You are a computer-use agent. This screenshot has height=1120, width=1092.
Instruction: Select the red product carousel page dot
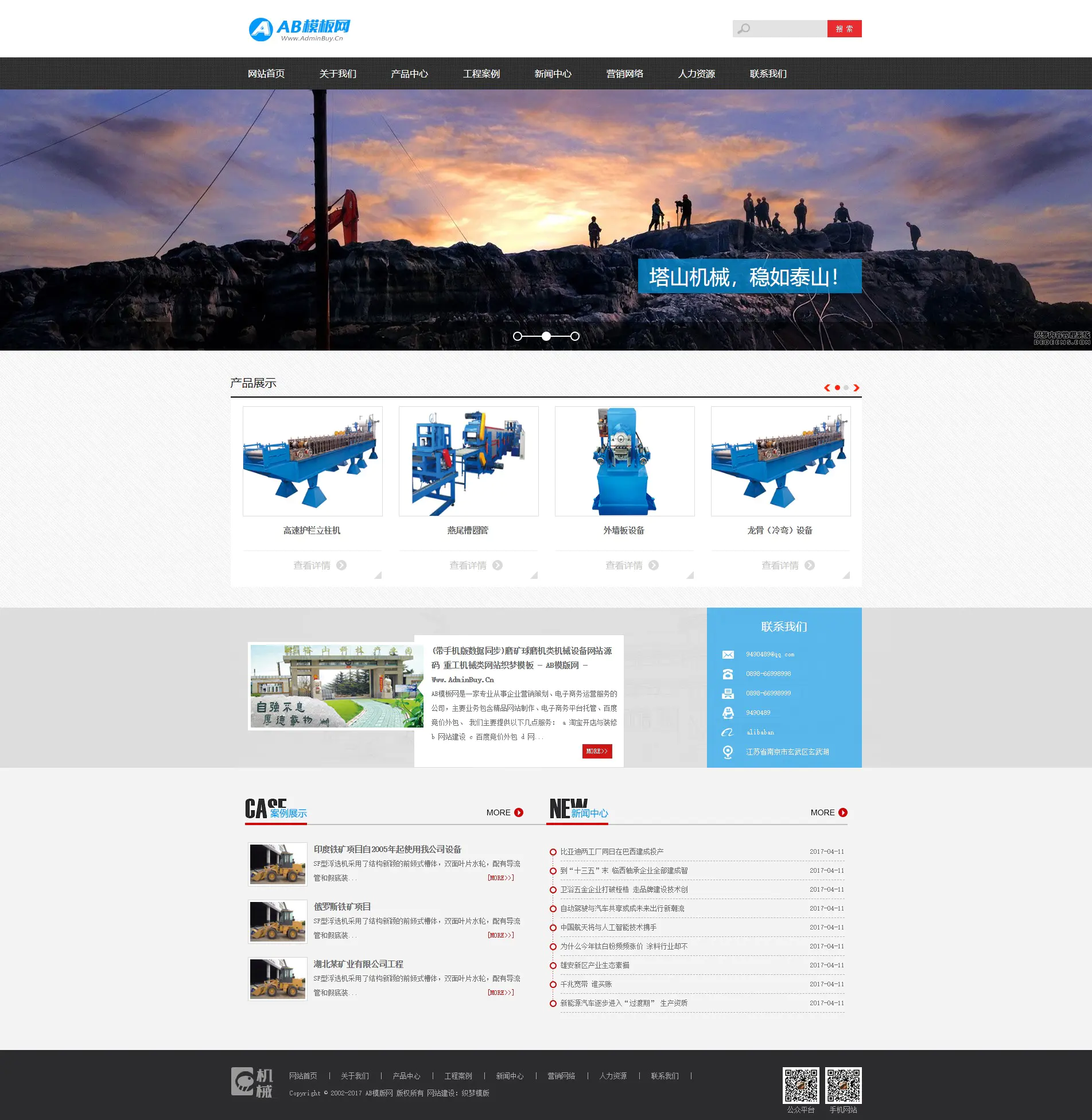[x=837, y=388]
